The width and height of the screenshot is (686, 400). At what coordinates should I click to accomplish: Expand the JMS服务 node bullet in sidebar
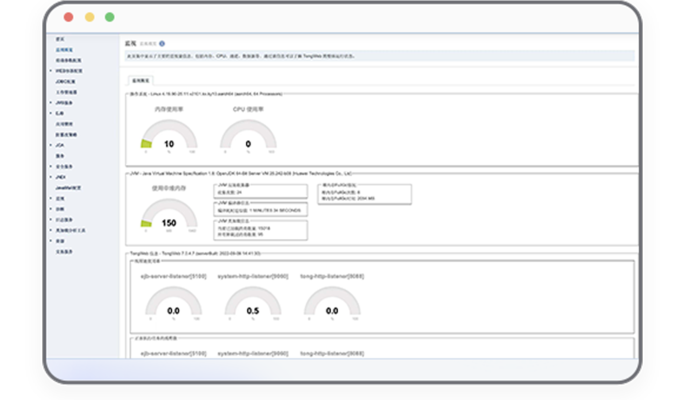[x=51, y=103]
